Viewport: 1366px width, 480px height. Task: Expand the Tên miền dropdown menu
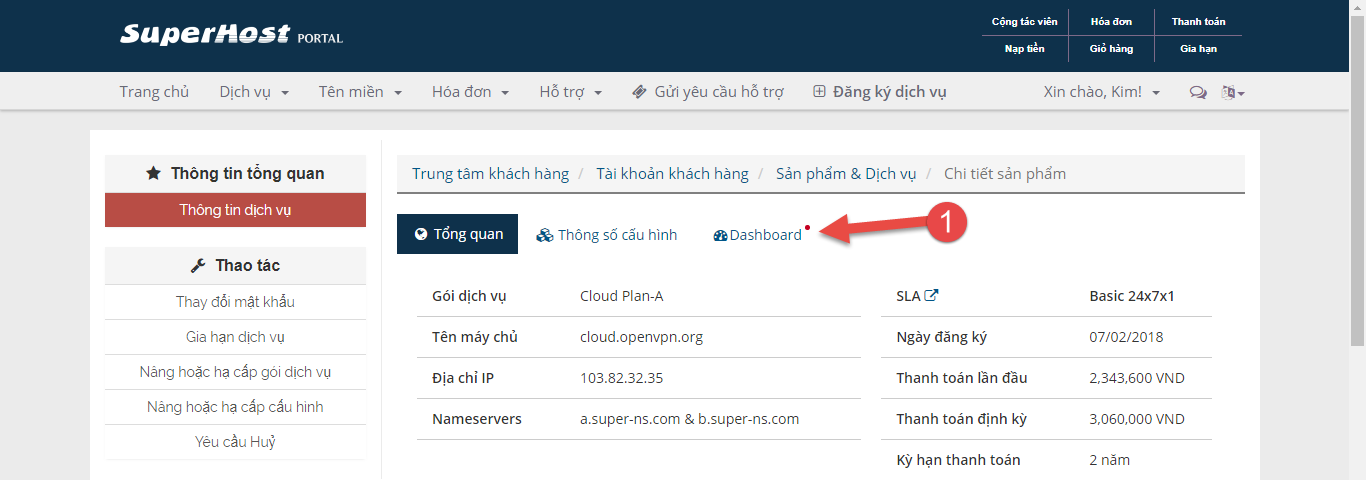pos(360,92)
